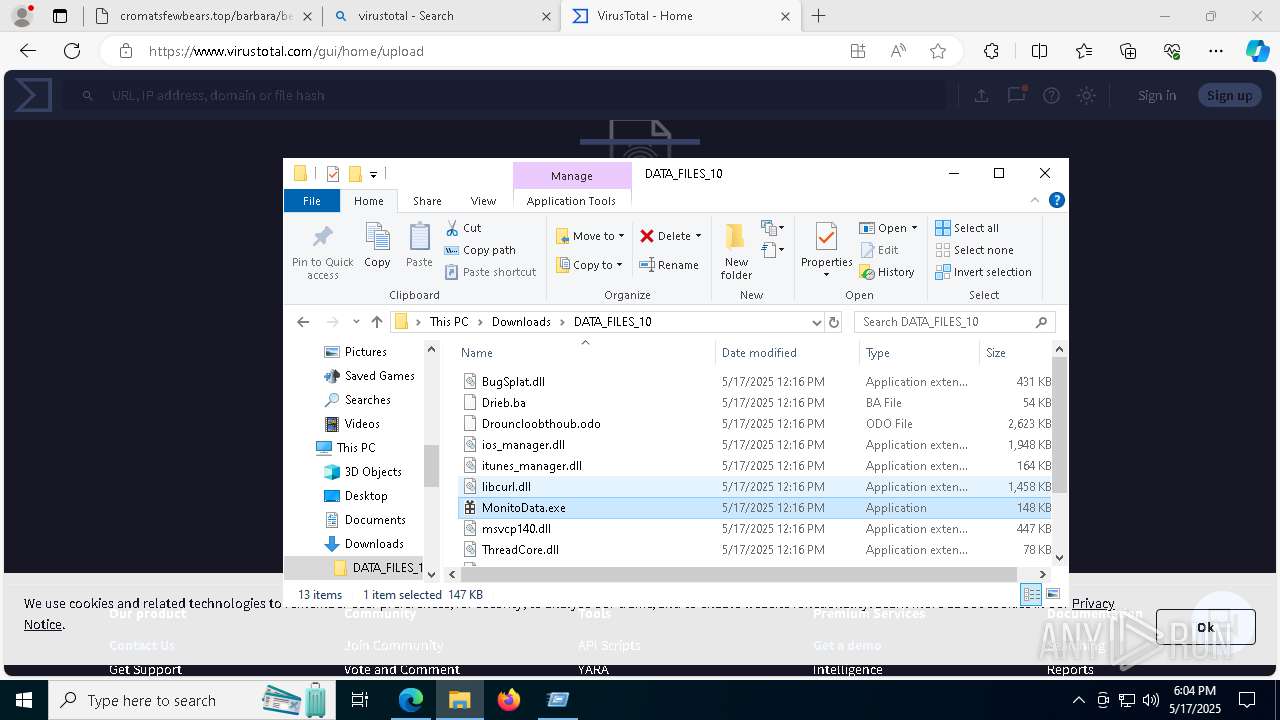Expand Properties dropdown arrow
Viewport: 1280px width, 720px height.
826,275
